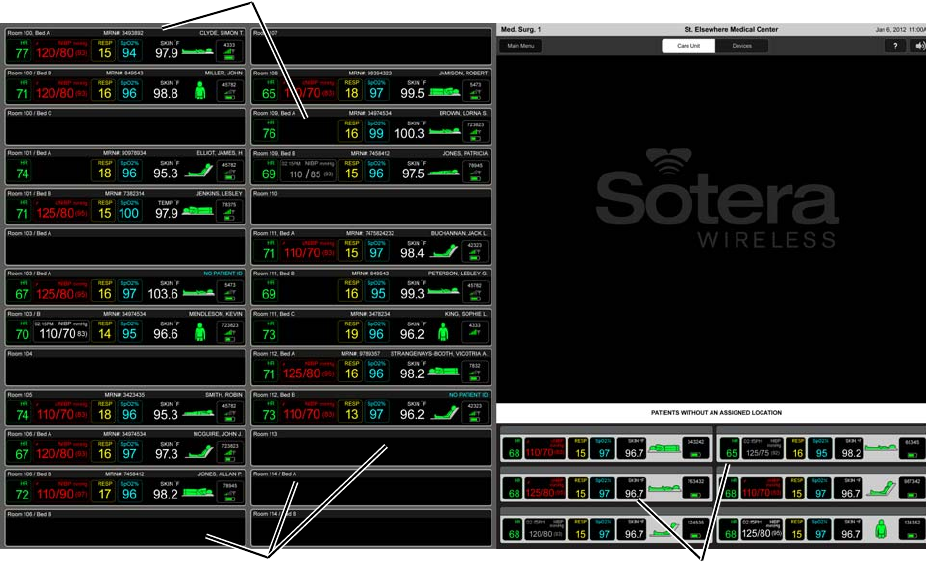Screen dimensions: 926x563
Task: Click the reclined posture icon for Buchannan, Jack L
Action: point(444,252)
